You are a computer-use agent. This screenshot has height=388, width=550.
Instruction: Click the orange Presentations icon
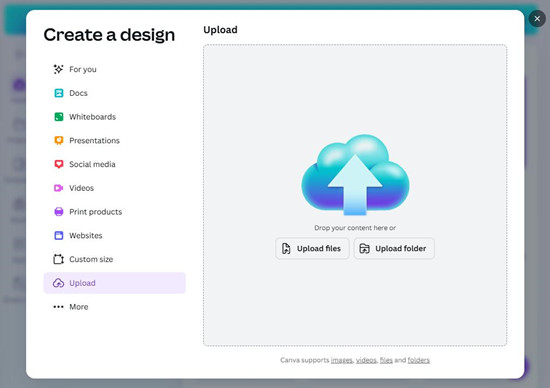pos(59,140)
